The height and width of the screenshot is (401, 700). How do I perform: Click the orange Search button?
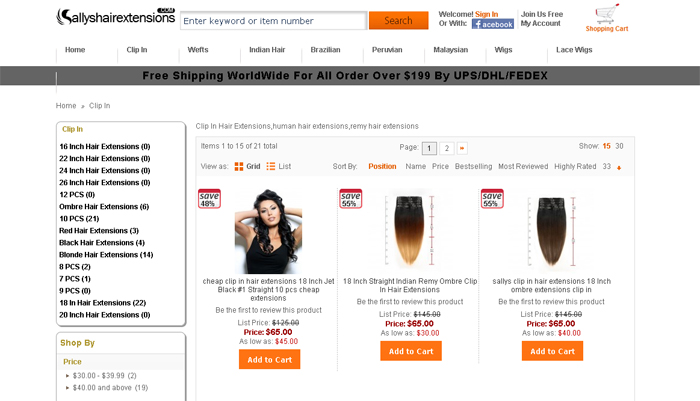tap(398, 21)
